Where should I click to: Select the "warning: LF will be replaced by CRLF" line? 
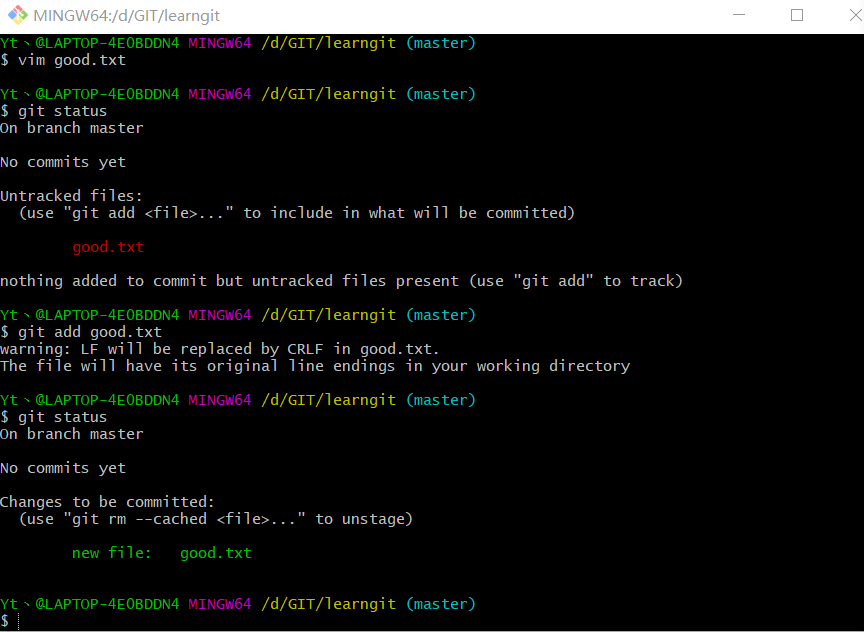[220, 349]
